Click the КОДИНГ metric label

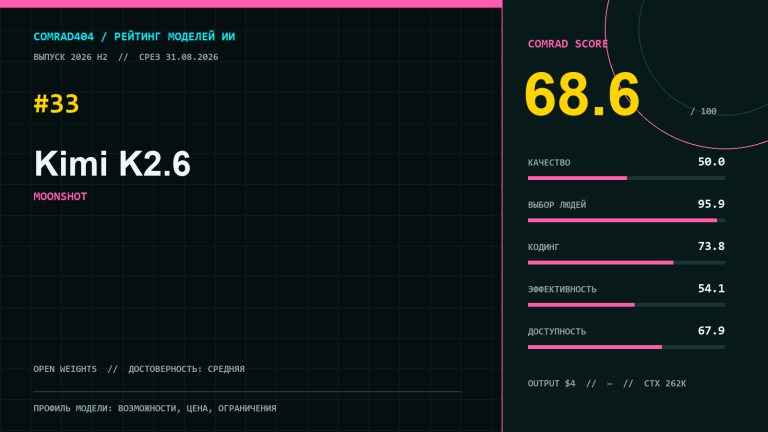pyautogui.click(x=543, y=247)
